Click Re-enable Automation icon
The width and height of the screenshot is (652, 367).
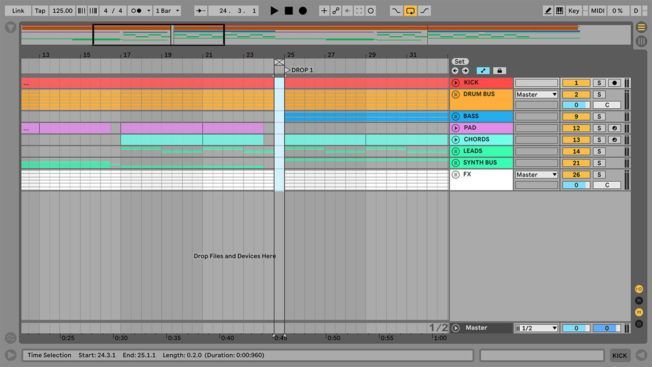click(347, 11)
